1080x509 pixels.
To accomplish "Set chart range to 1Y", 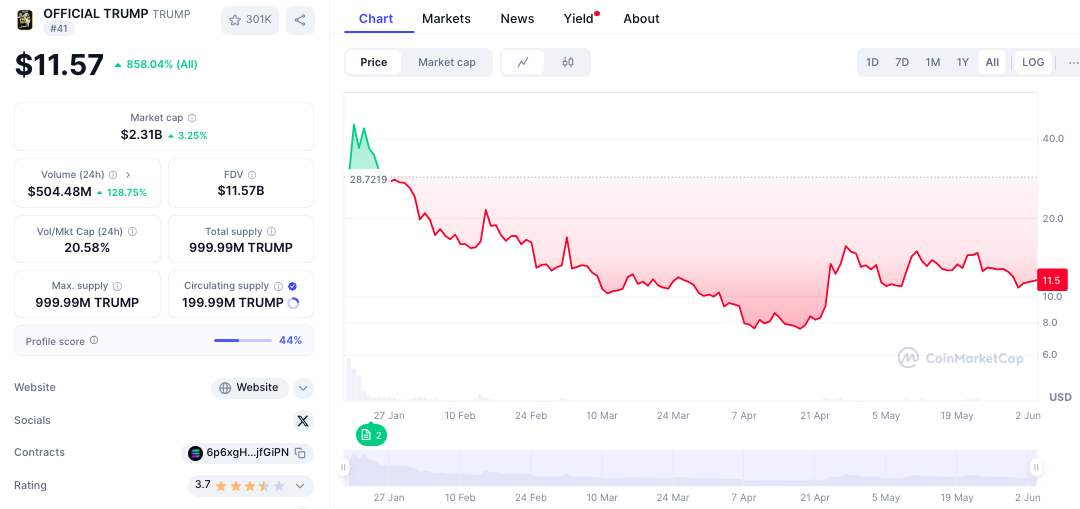I will (x=963, y=63).
